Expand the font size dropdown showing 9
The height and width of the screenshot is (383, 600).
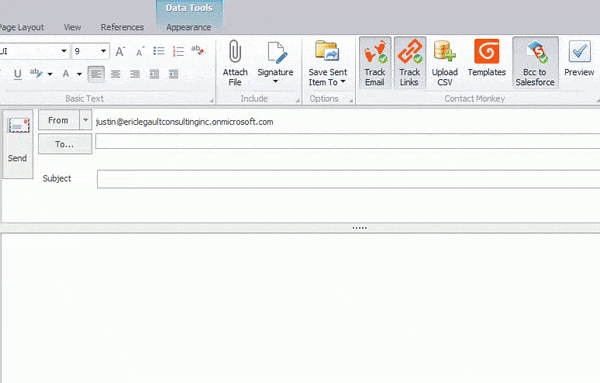tap(103, 51)
